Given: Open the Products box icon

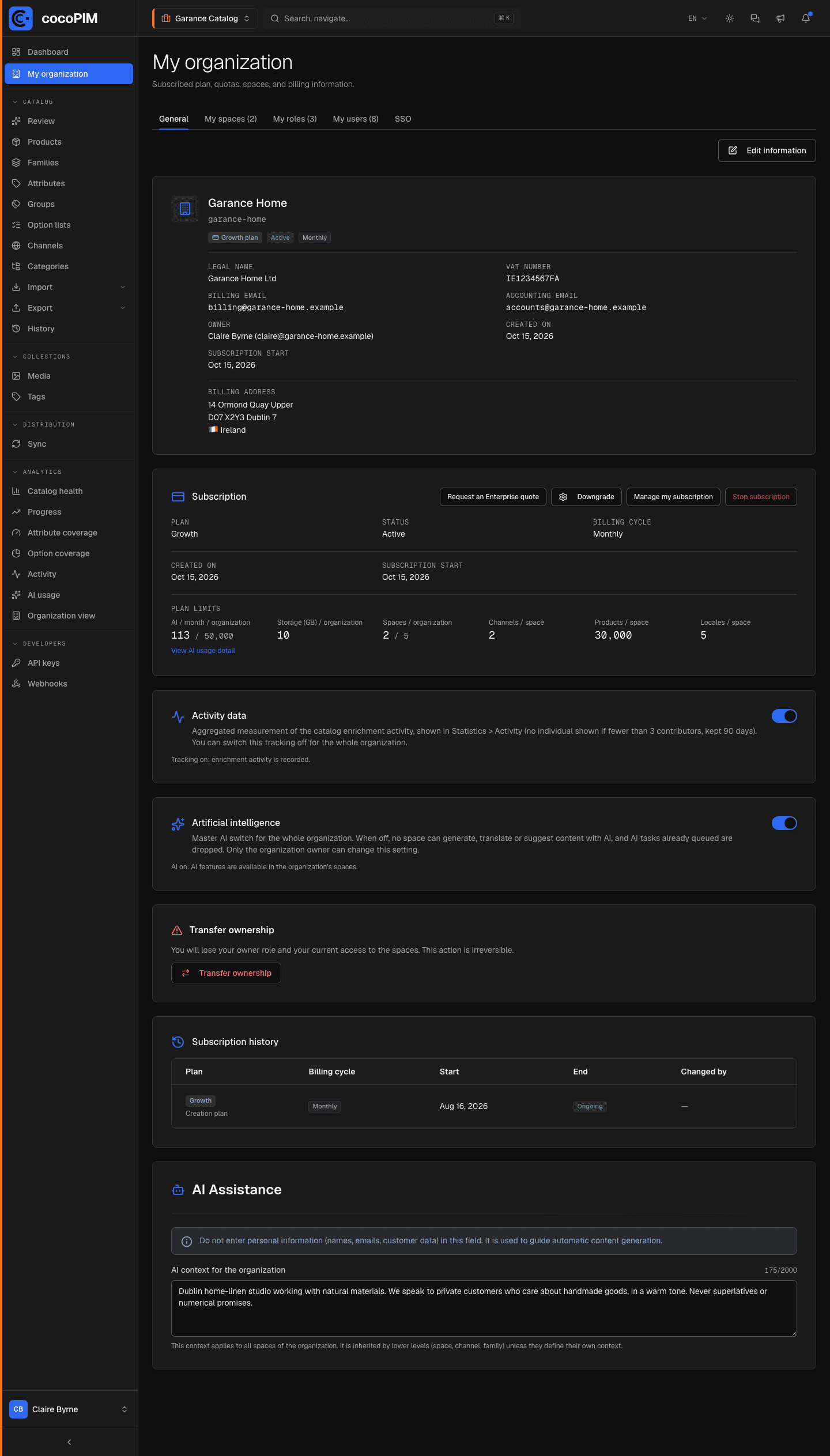Looking at the screenshot, I should (16, 142).
